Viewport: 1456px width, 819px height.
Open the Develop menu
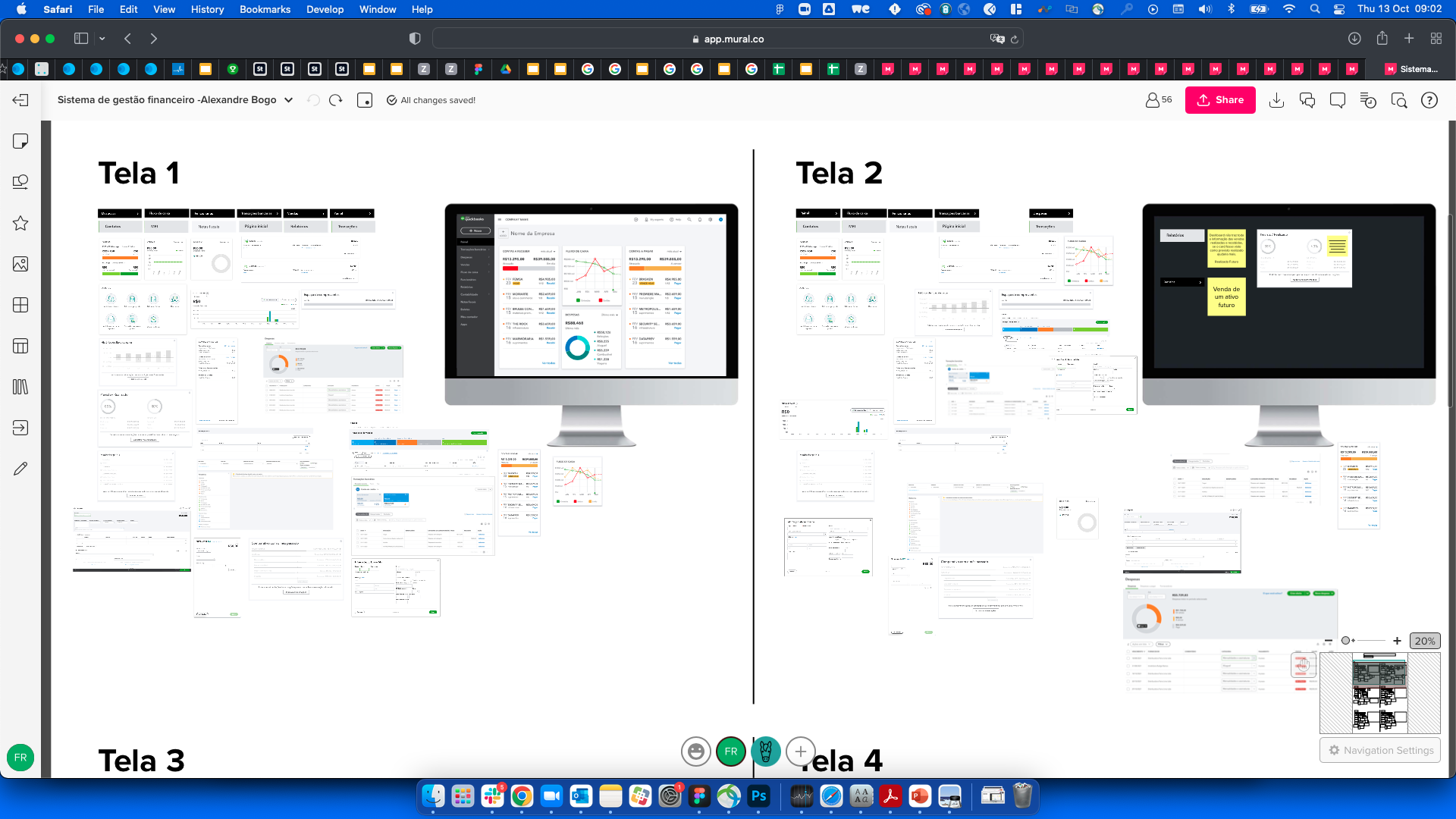(325, 9)
